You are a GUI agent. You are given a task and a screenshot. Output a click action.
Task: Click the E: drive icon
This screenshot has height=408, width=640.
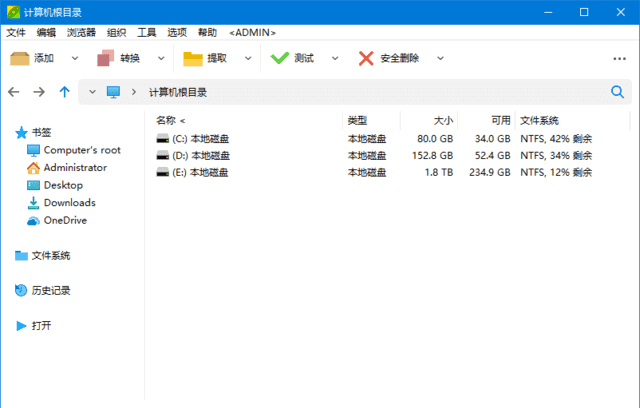coord(162,172)
